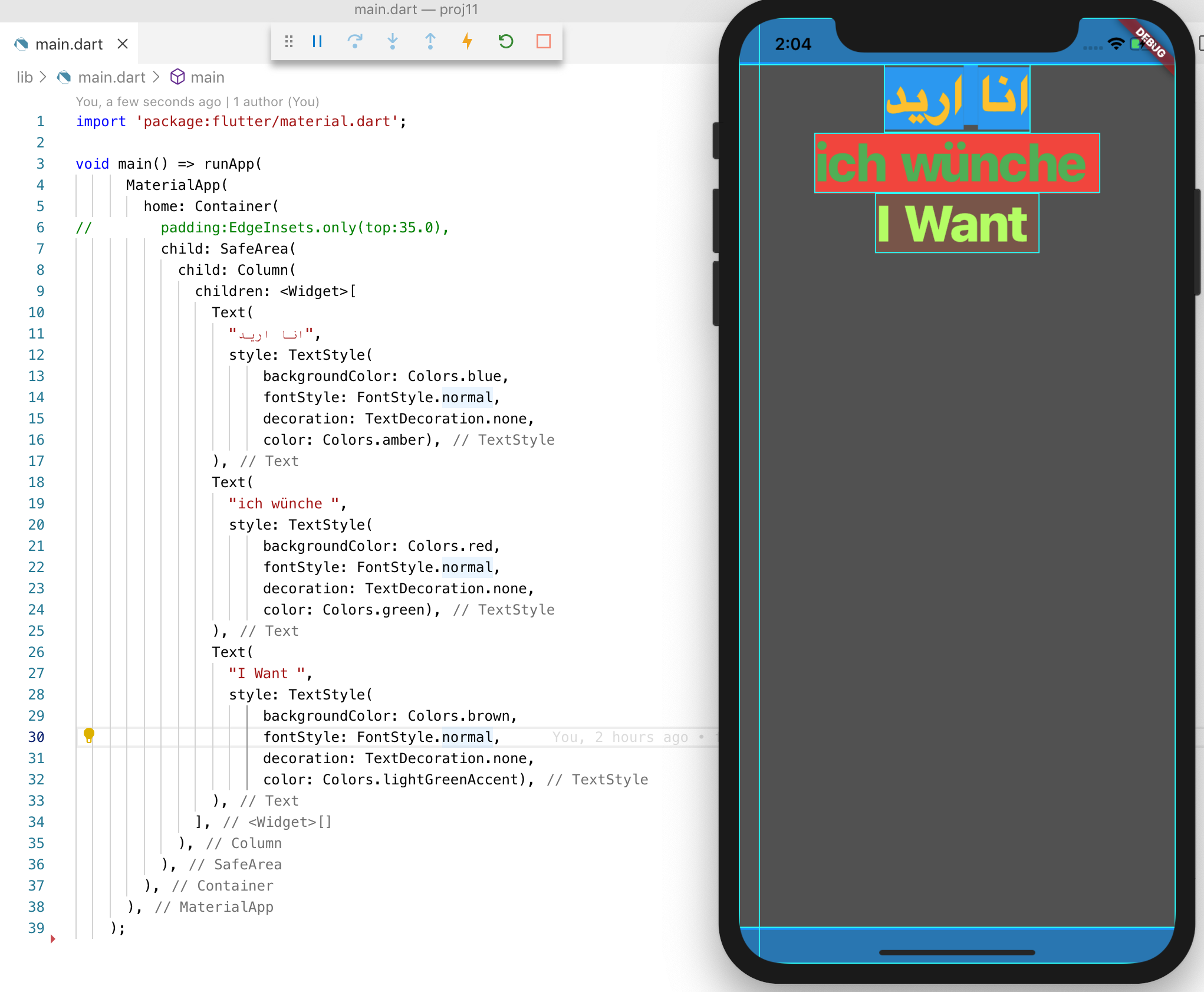Restart the debug session

(x=505, y=41)
